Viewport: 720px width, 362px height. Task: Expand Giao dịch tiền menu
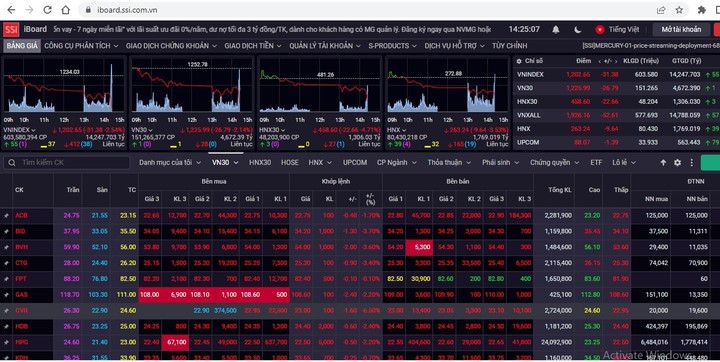coord(253,45)
